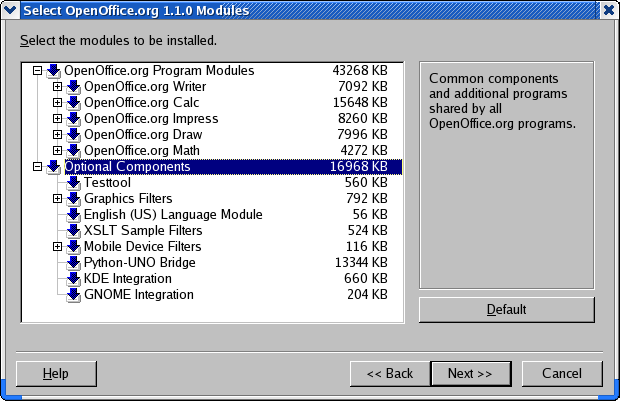Select the Mobile Device Filters label

point(143,246)
